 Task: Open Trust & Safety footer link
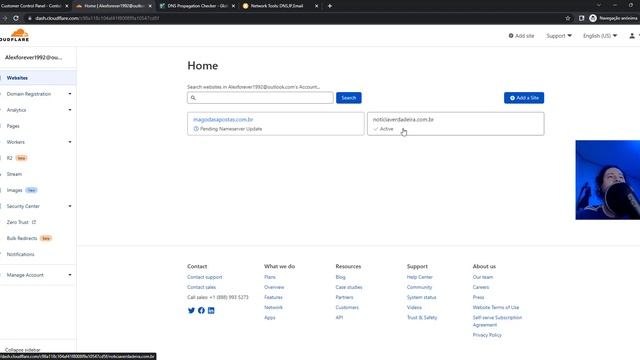click(x=422, y=318)
